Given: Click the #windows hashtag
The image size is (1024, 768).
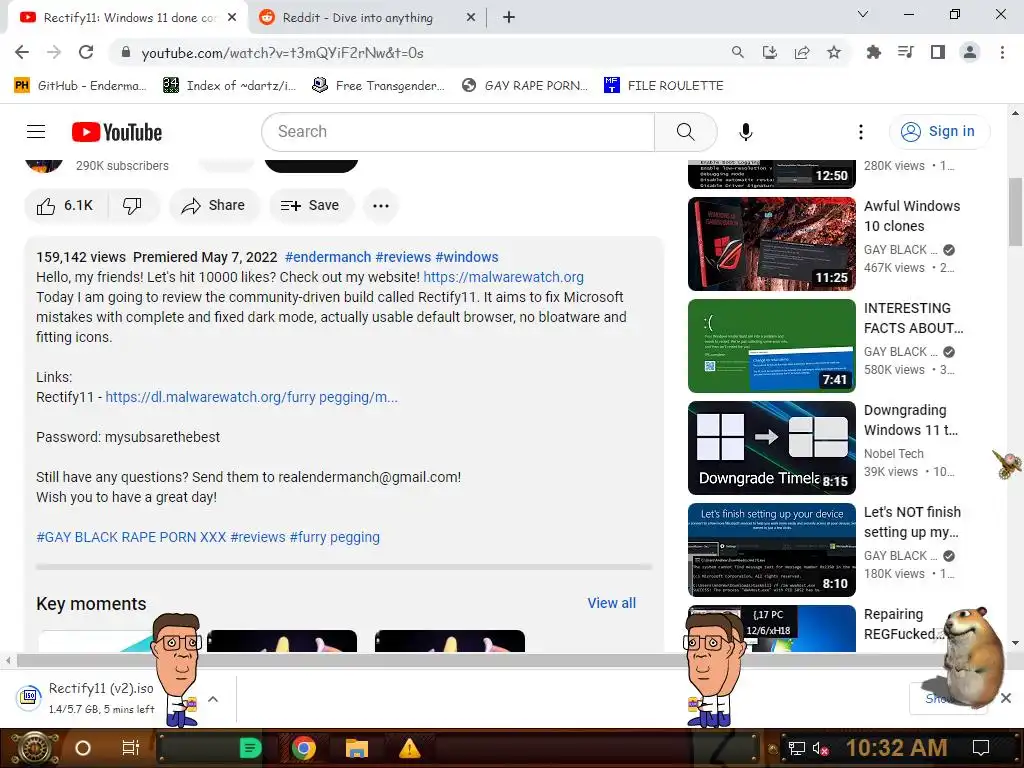Looking at the screenshot, I should [x=467, y=257].
